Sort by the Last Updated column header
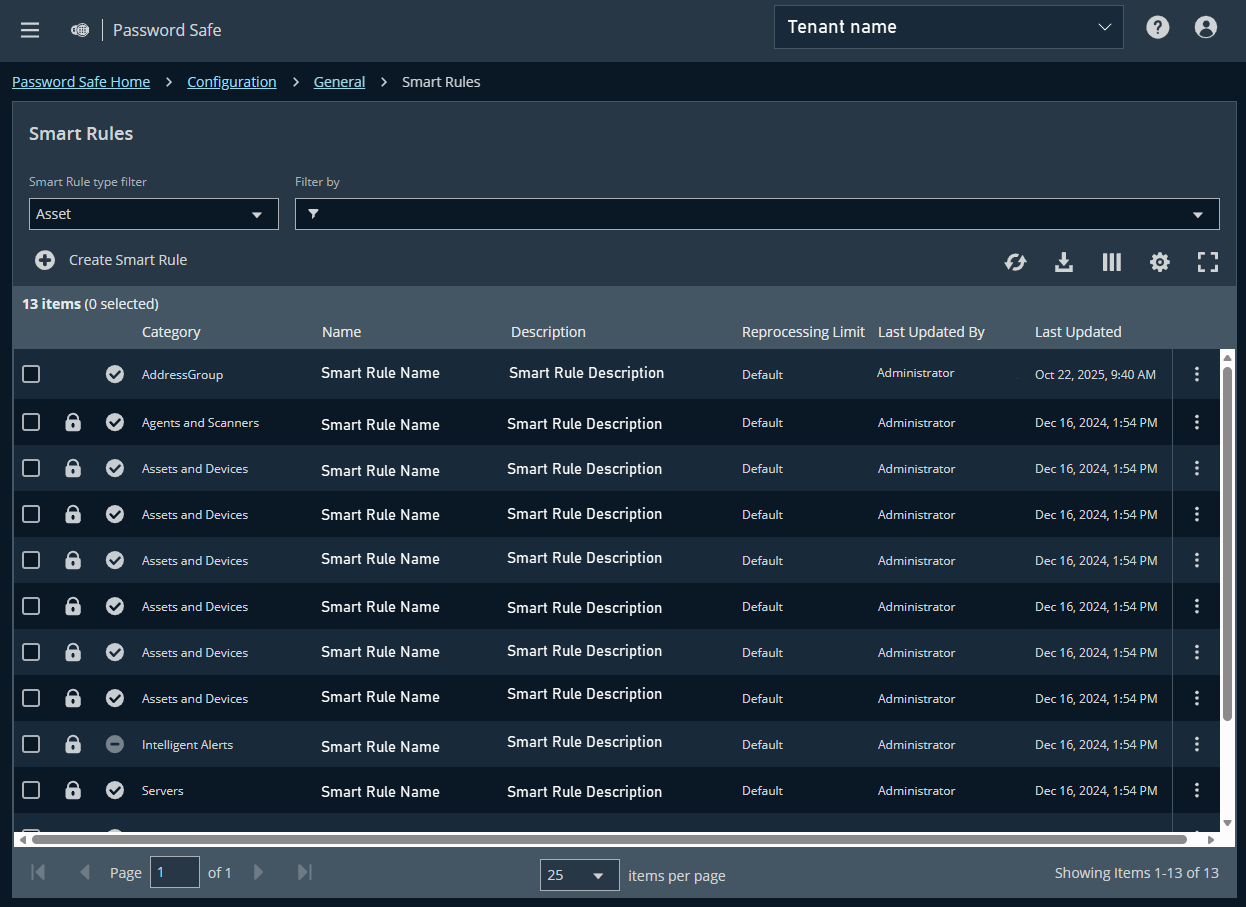1246x907 pixels. click(x=1077, y=332)
